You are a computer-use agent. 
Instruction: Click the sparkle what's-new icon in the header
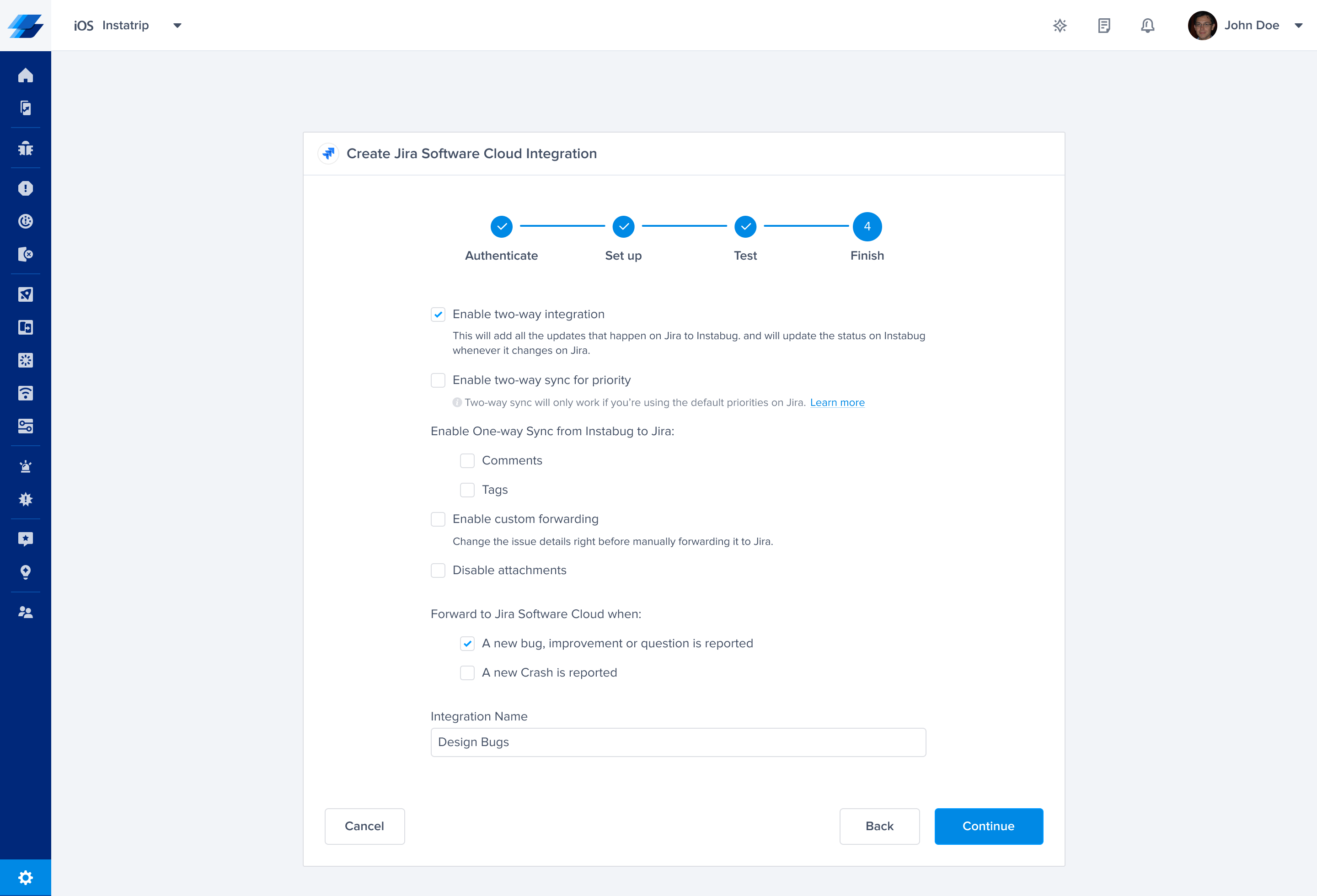[x=1060, y=26]
